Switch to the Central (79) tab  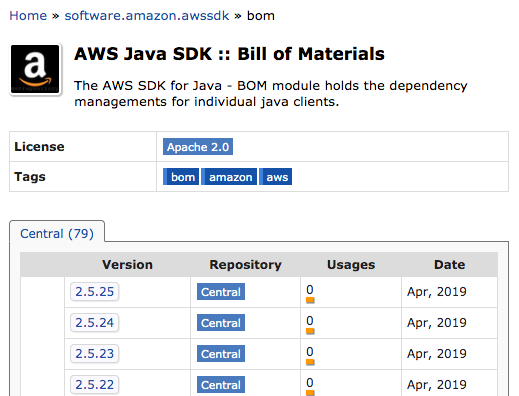click(57, 233)
